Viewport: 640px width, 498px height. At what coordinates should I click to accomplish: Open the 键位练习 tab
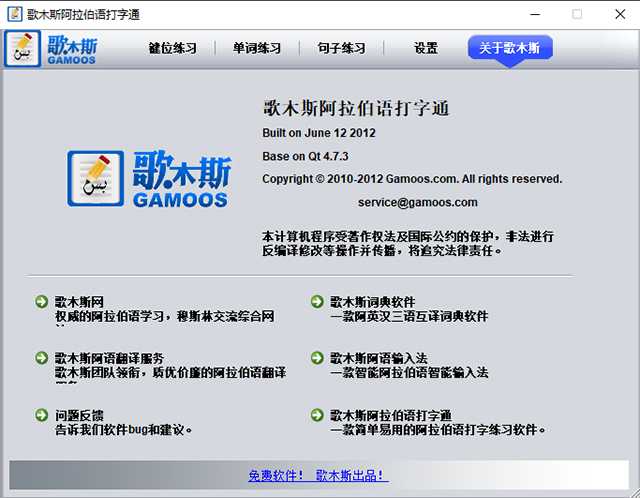pyautogui.click(x=172, y=48)
